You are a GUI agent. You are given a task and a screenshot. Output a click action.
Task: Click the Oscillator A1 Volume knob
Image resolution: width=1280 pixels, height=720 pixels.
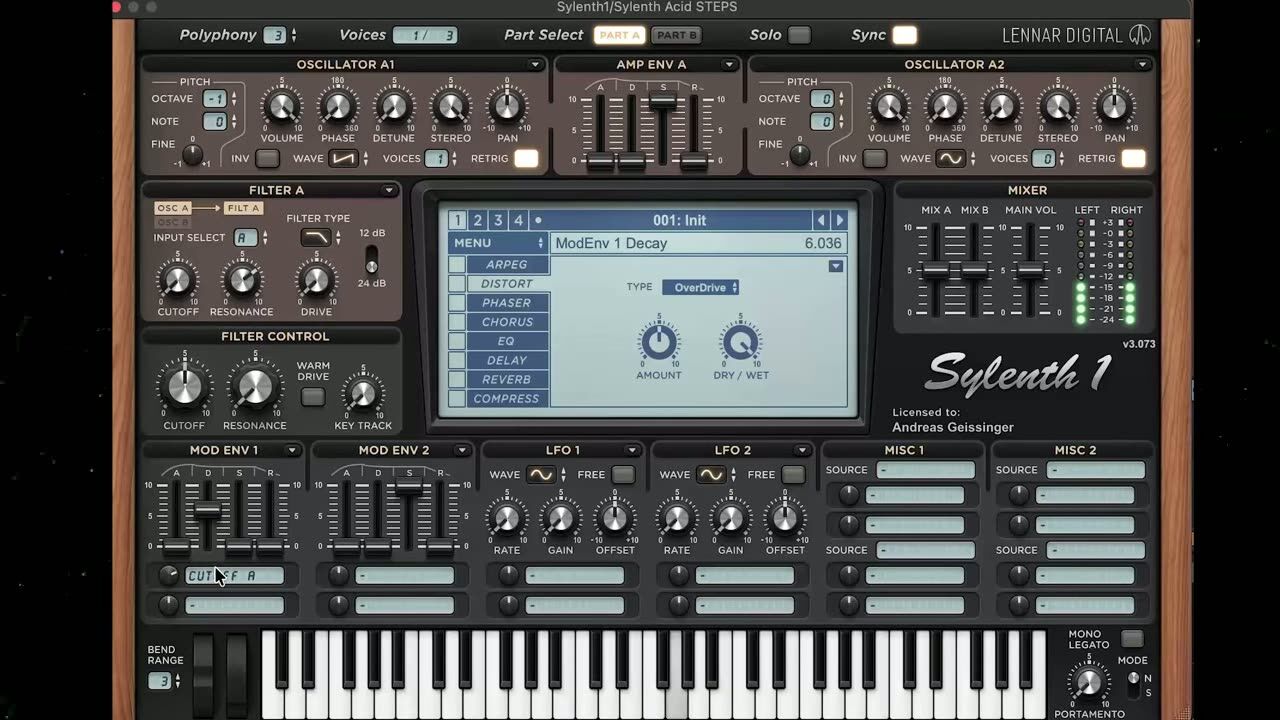(x=282, y=106)
